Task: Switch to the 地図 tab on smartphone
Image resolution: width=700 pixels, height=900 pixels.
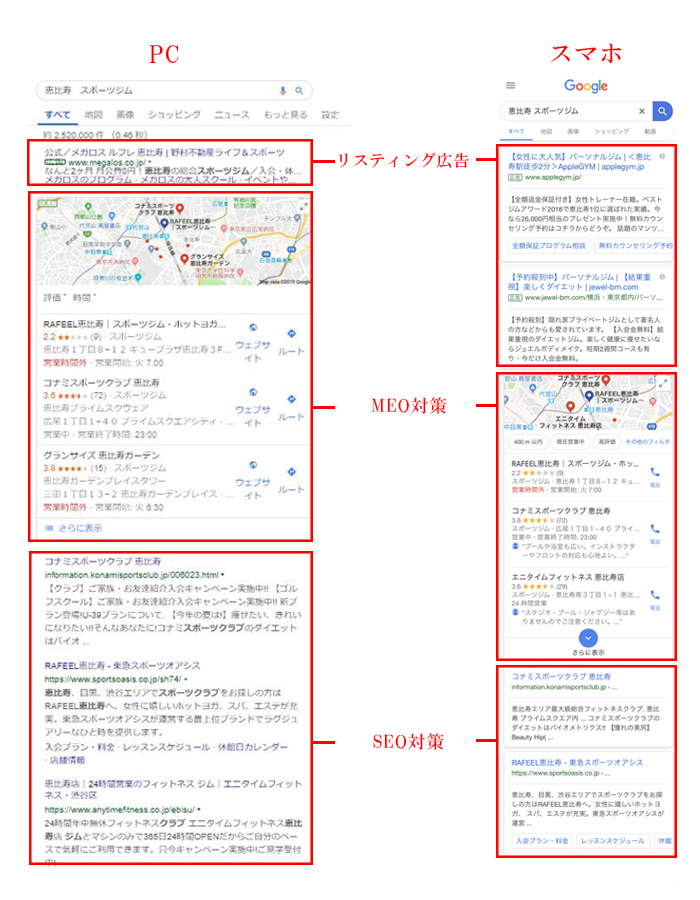Action: click(x=546, y=131)
